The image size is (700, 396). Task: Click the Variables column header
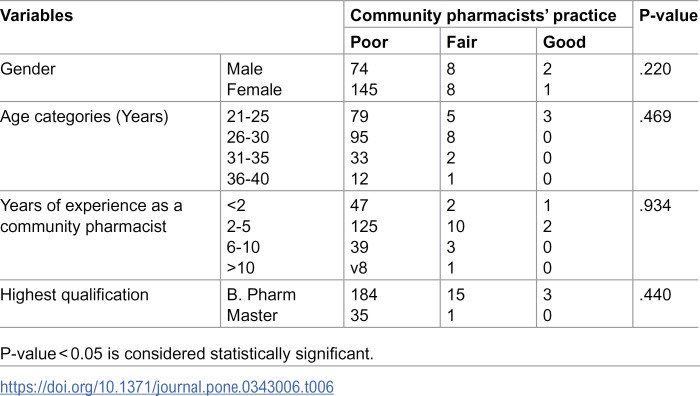(x=37, y=16)
